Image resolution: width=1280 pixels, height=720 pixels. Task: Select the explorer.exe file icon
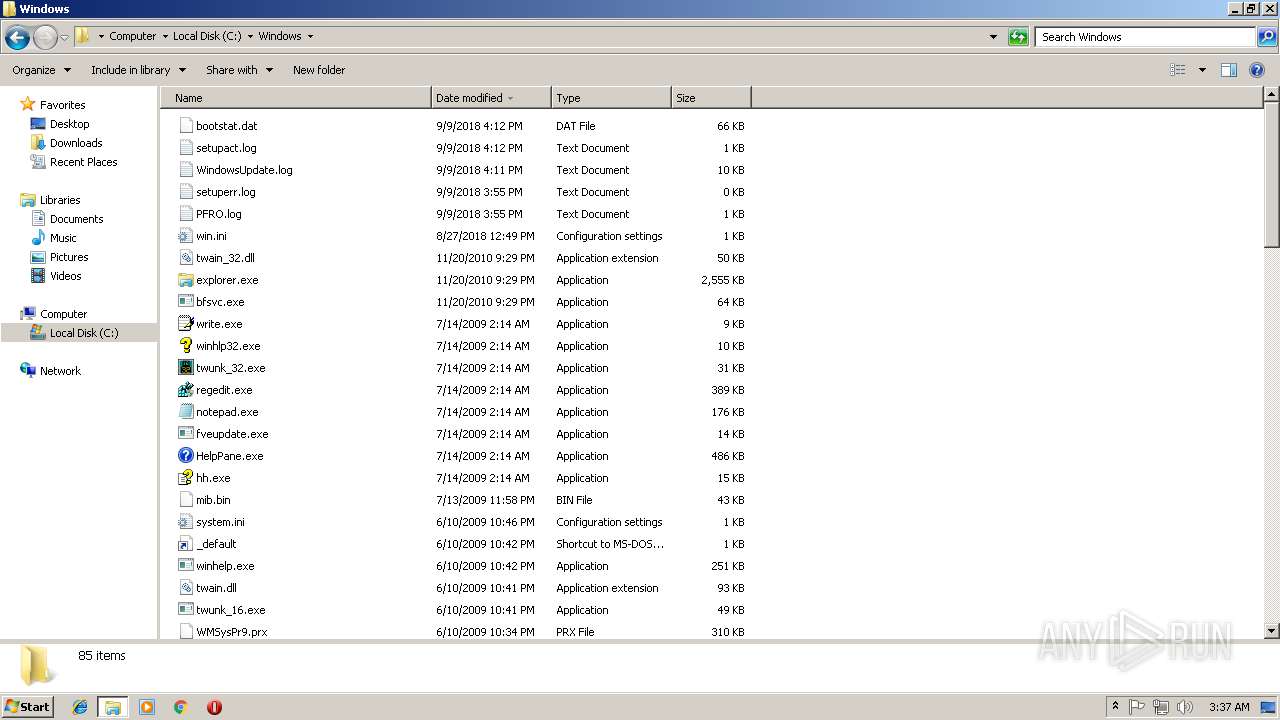tap(185, 280)
